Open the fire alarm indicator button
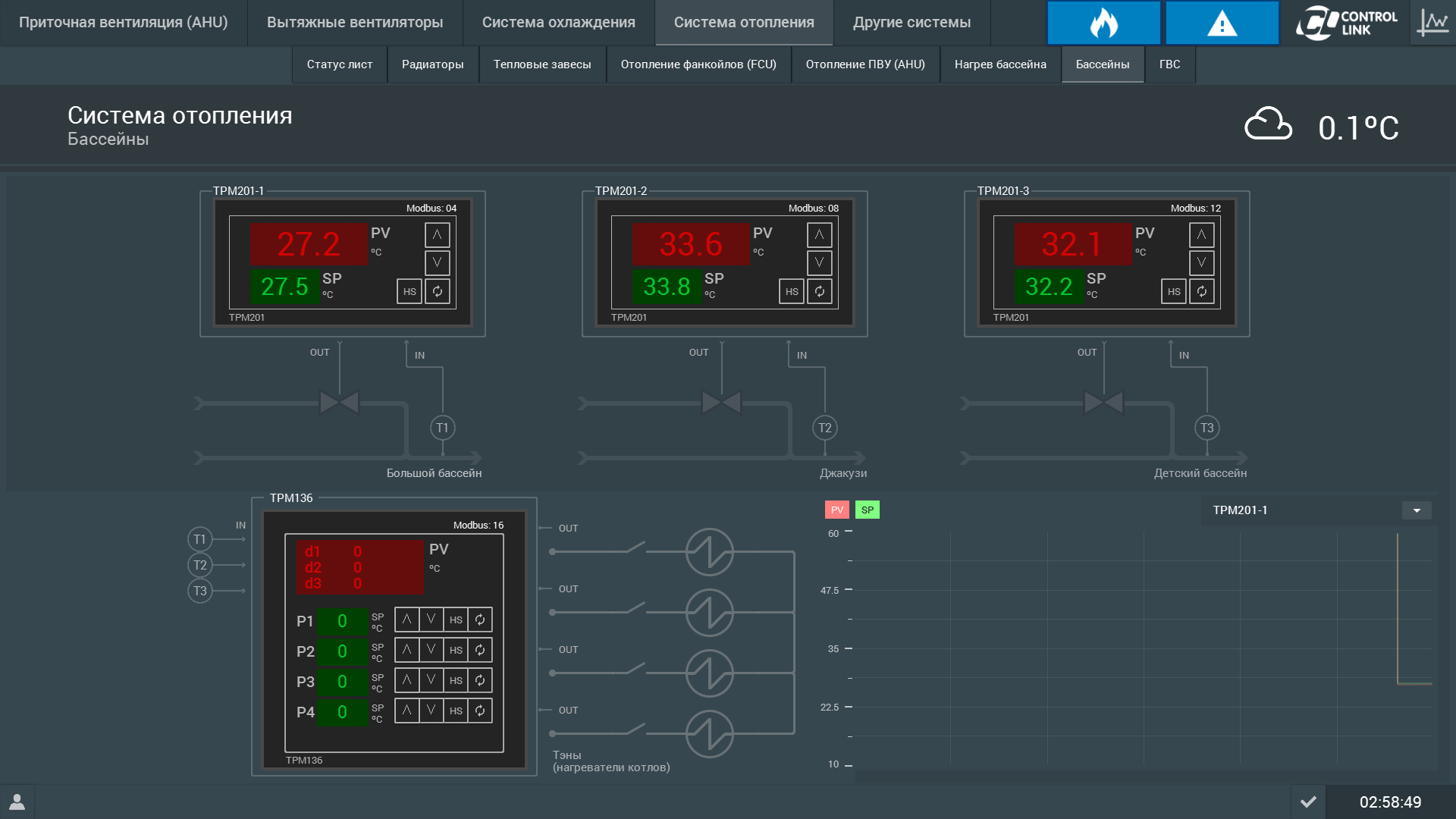The height and width of the screenshot is (819, 1456). point(1103,23)
